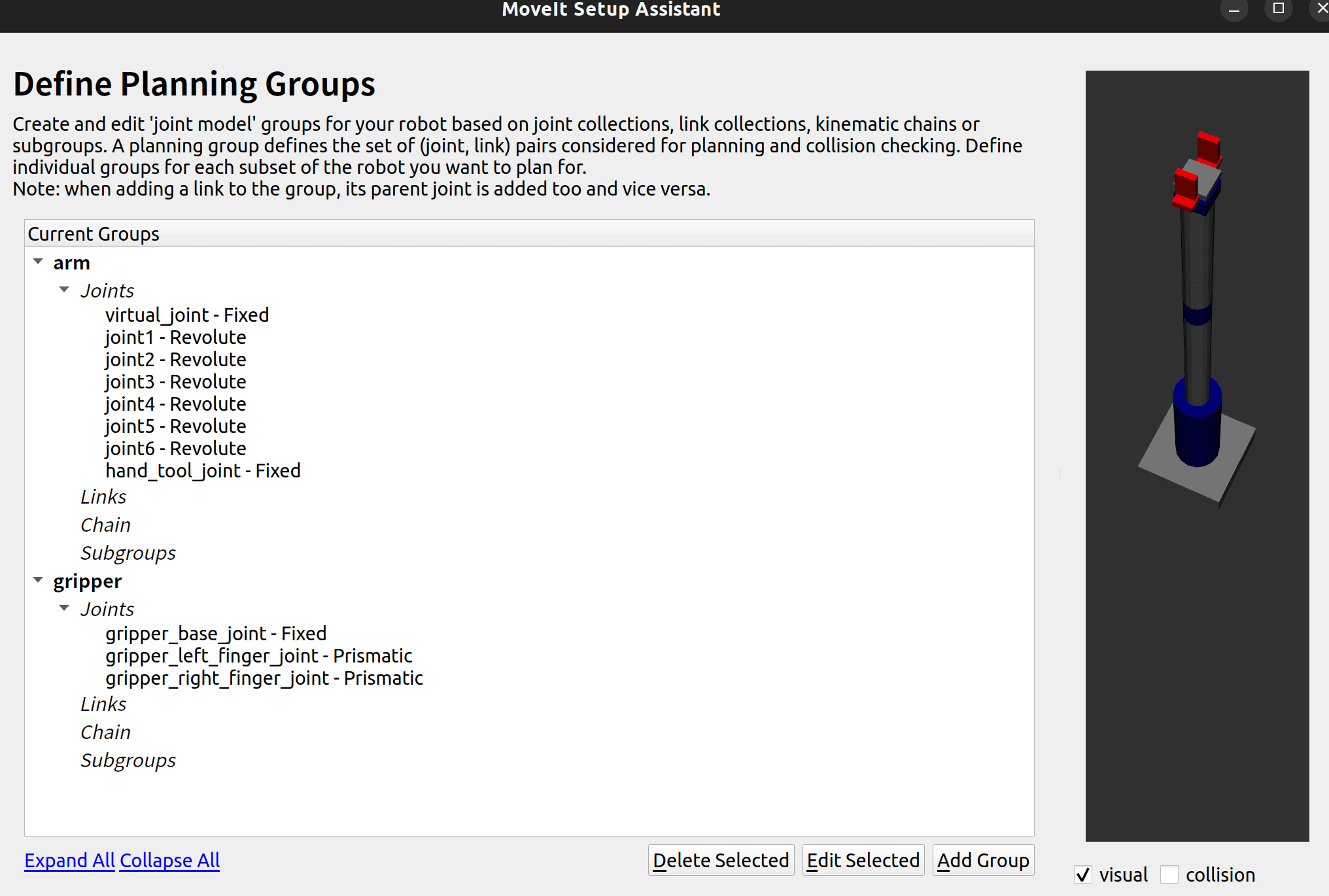This screenshot has height=896, width=1329.
Task: Select the Chain item under arm
Action: pos(105,525)
